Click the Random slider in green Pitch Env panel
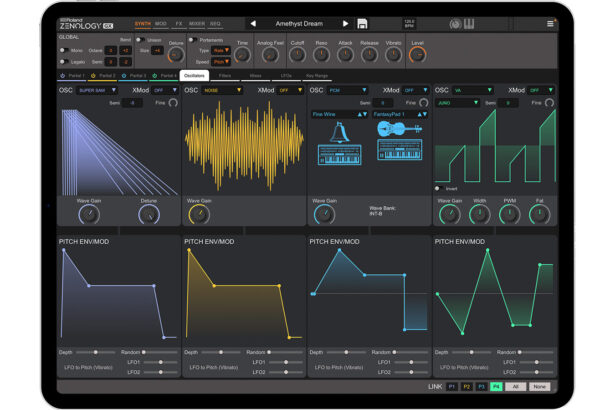This screenshot has width=615, height=410. point(537,352)
